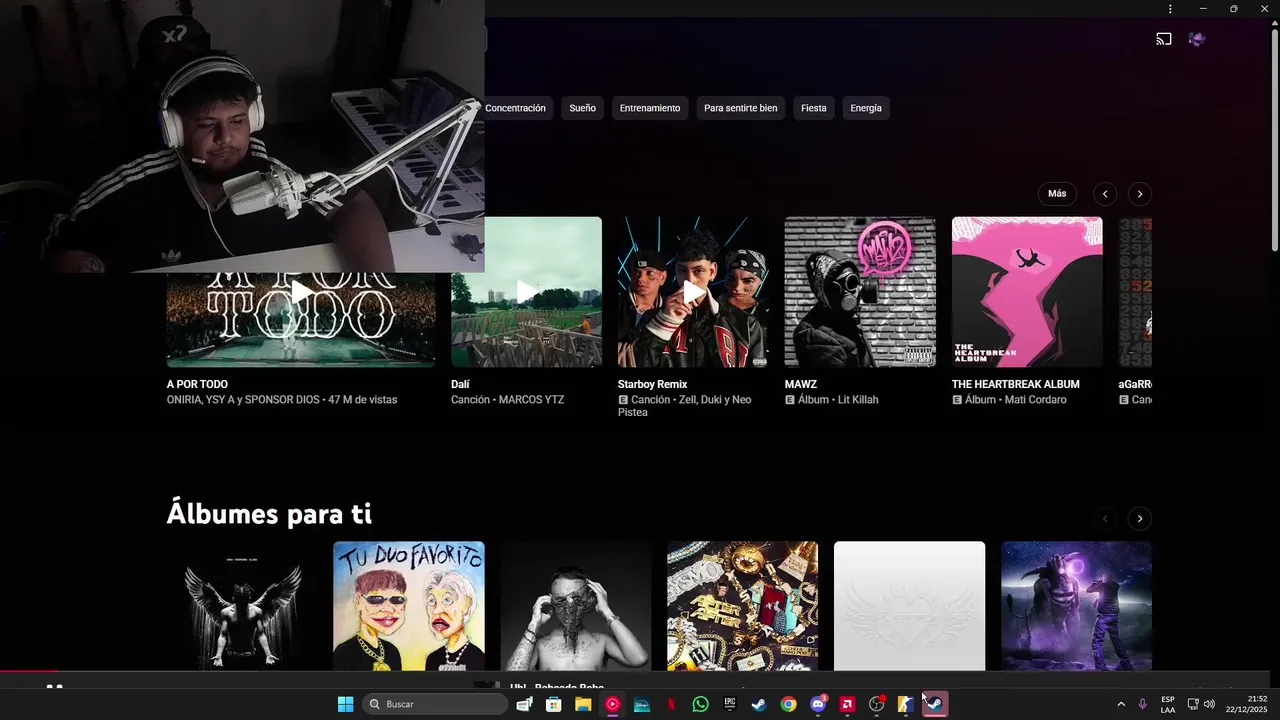Select the Entrenamiento mood chip
This screenshot has height=720, width=1280.
[650, 108]
